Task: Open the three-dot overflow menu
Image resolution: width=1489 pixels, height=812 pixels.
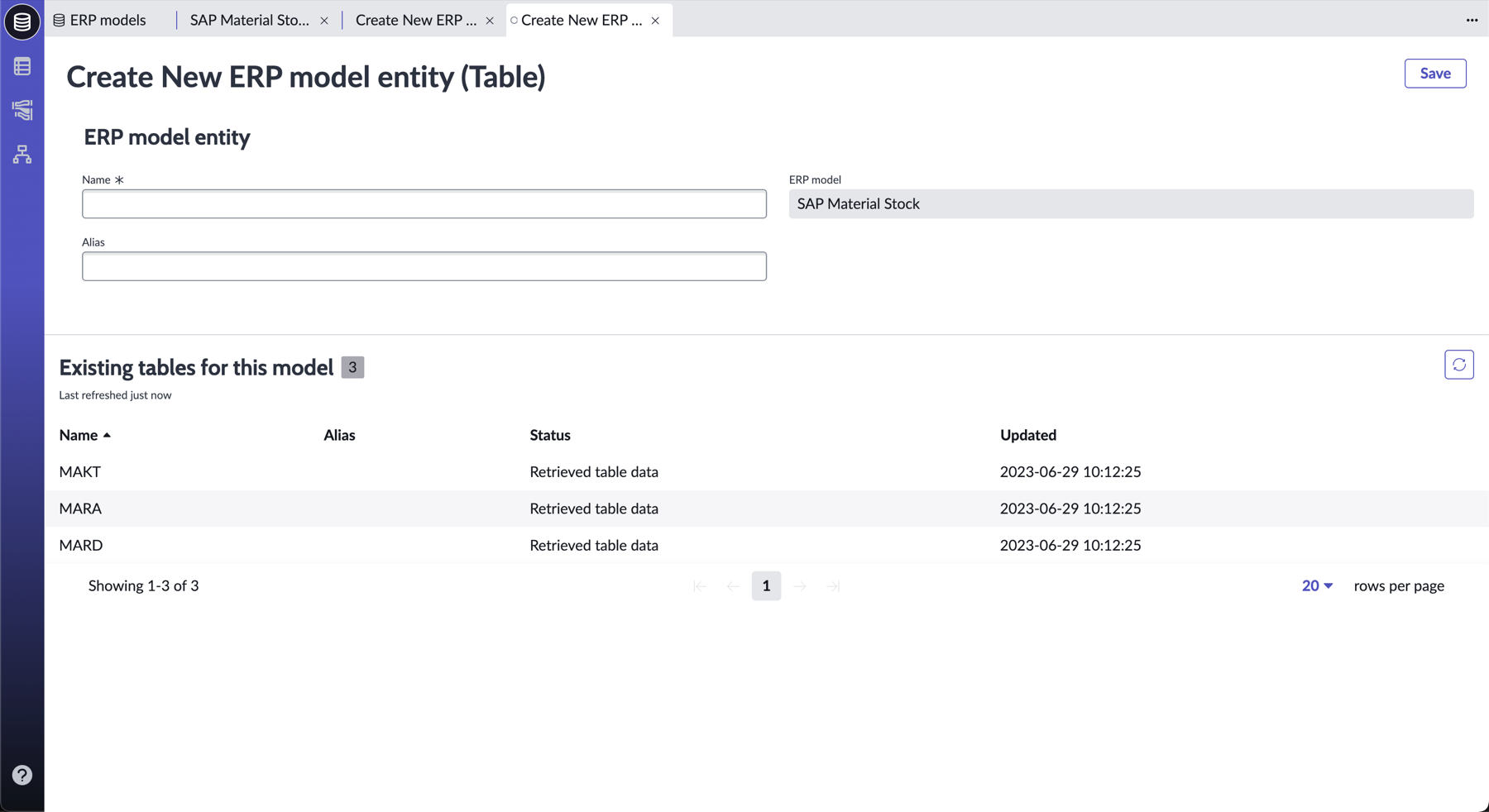Action: (x=1472, y=20)
